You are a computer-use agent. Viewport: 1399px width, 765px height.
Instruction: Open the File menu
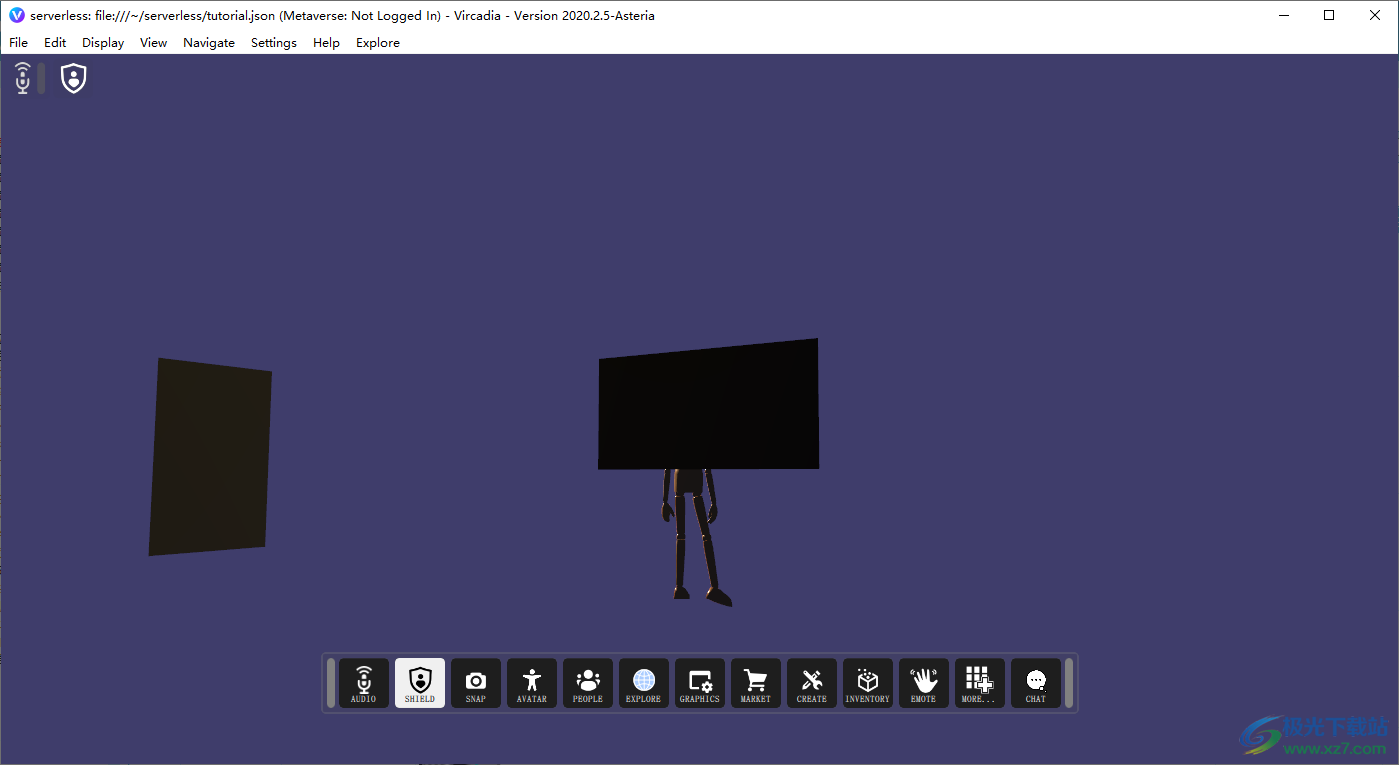[19, 43]
